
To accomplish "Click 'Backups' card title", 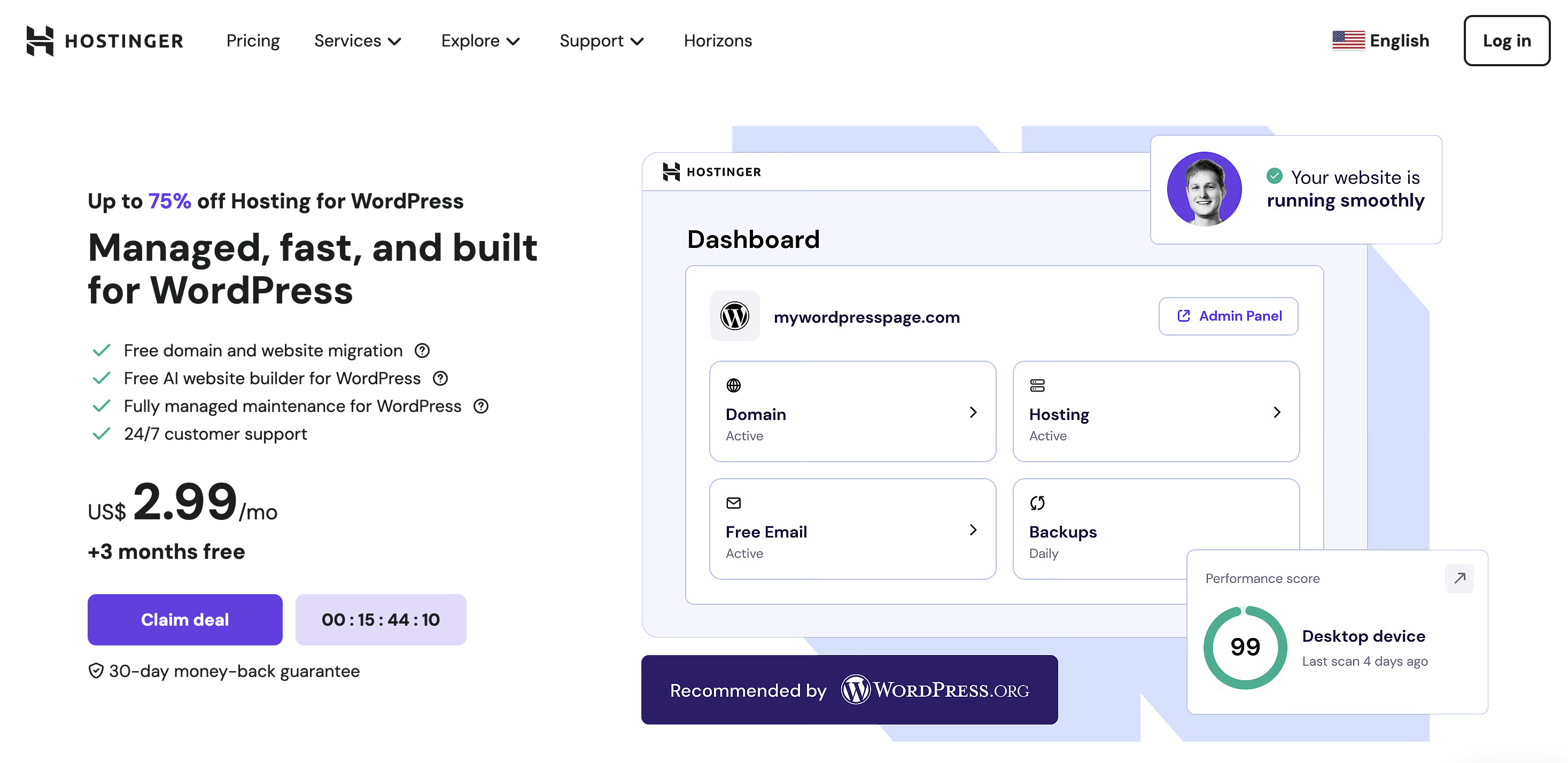I will click(1063, 532).
